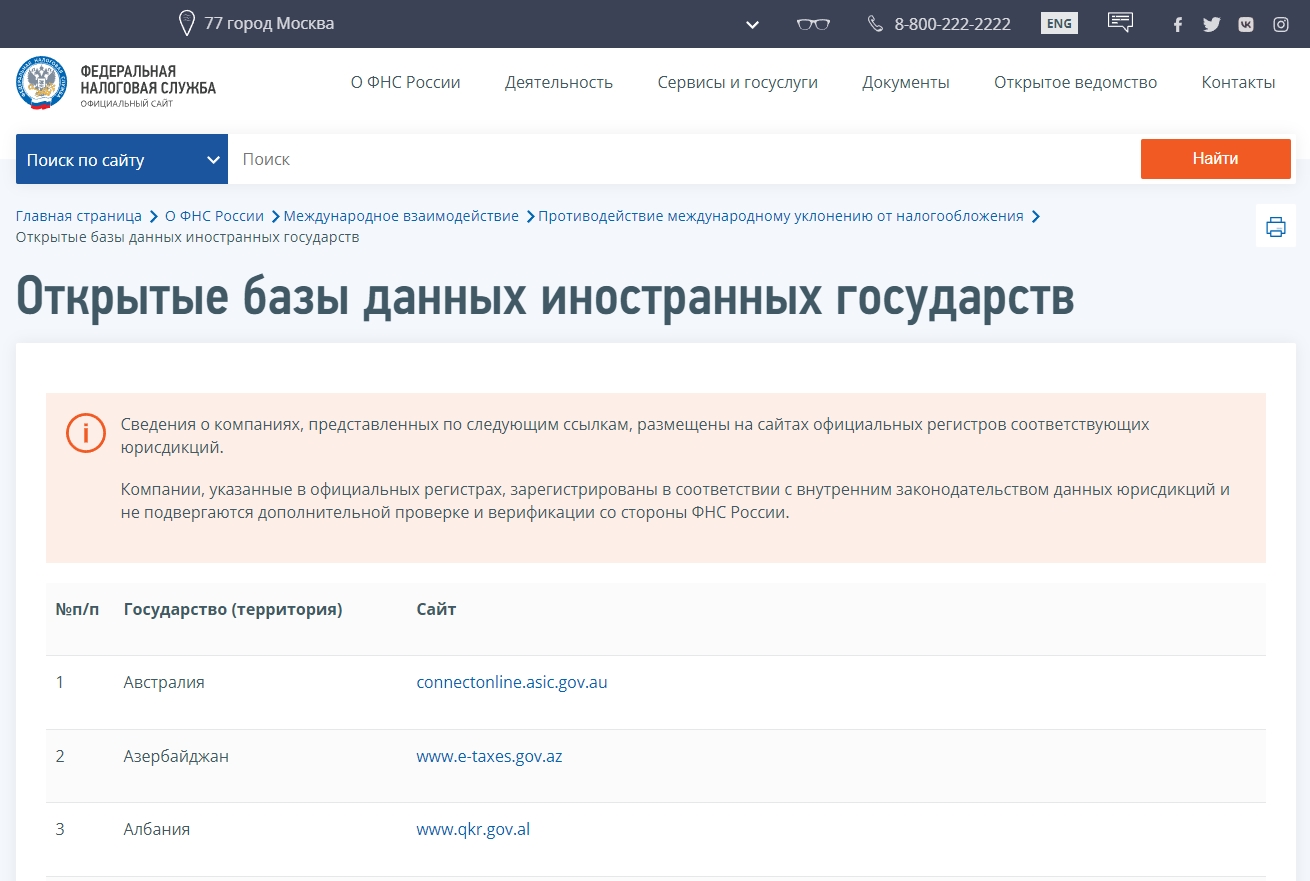Focus the 'Поиск' search input field

pos(684,159)
